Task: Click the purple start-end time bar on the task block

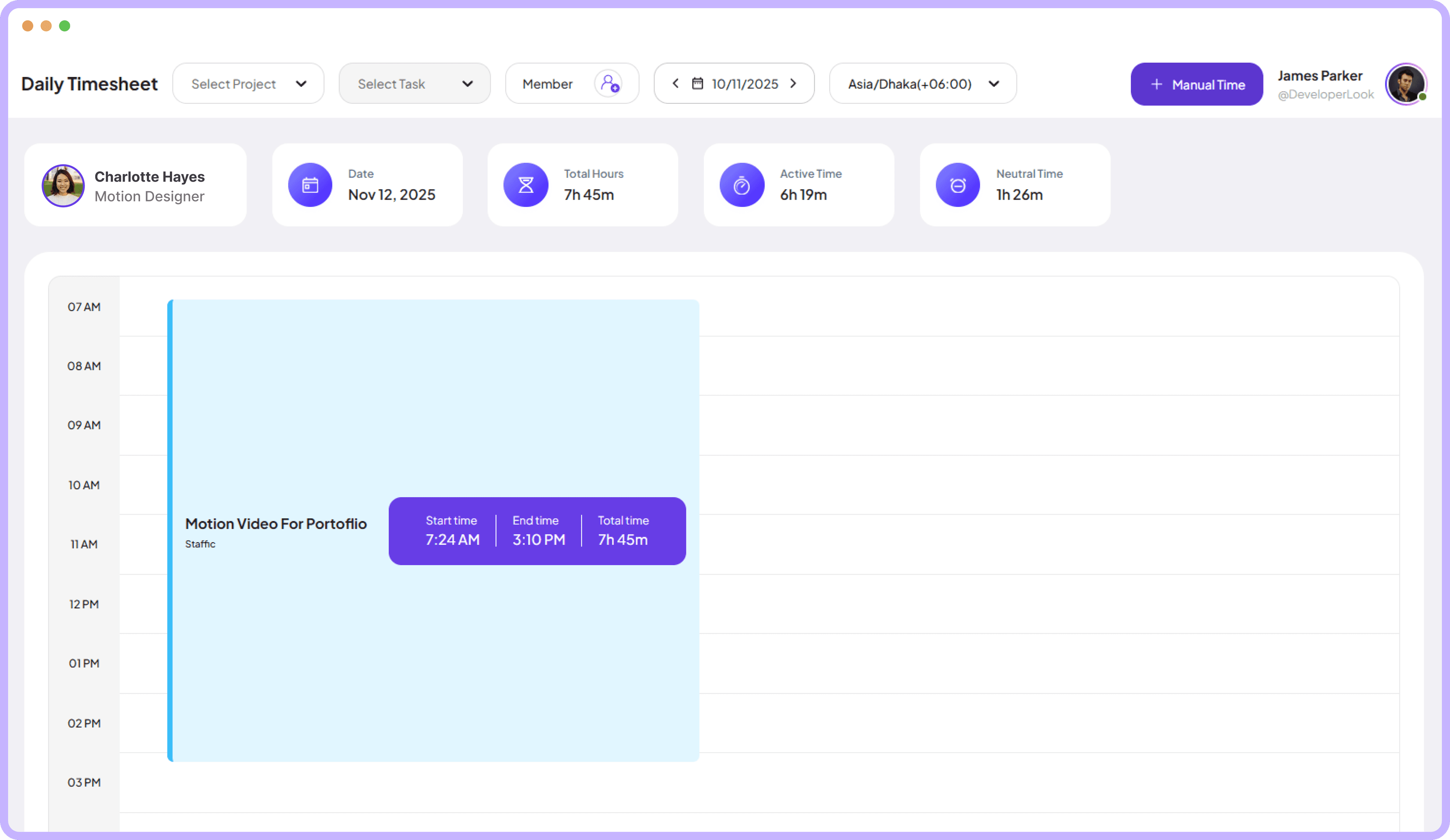Action: point(537,530)
